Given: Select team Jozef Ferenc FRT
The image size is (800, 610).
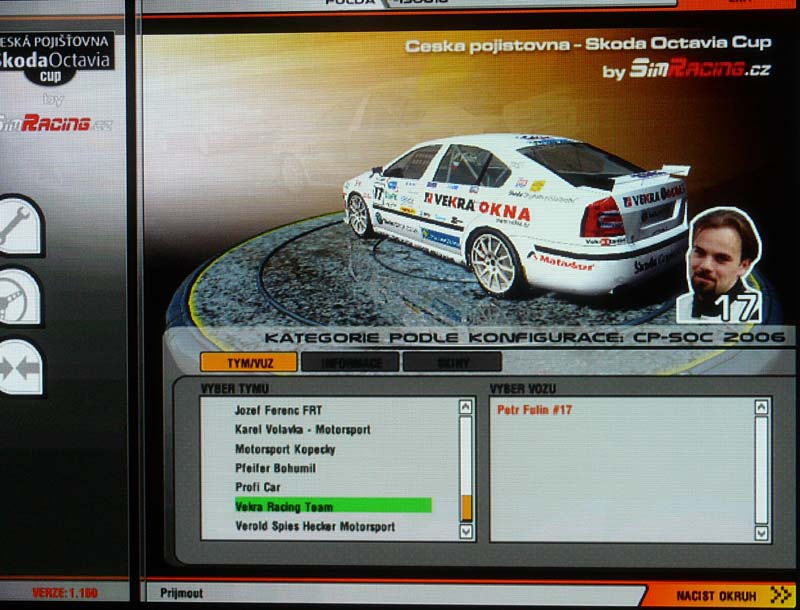Looking at the screenshot, I should point(278,410).
